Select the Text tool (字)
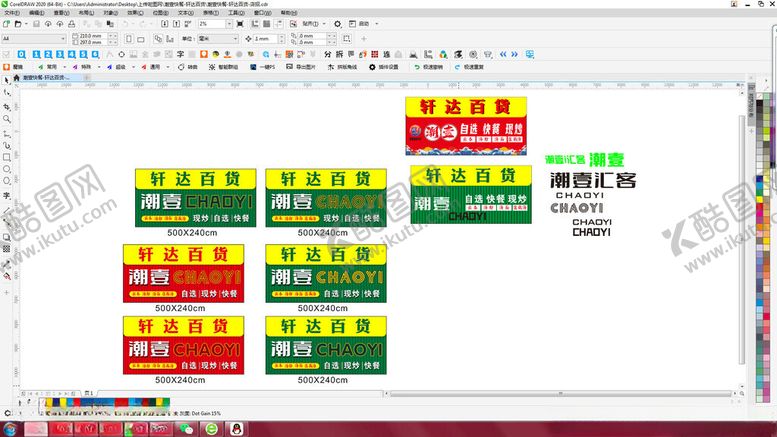This screenshot has width=777, height=437. 7,196
